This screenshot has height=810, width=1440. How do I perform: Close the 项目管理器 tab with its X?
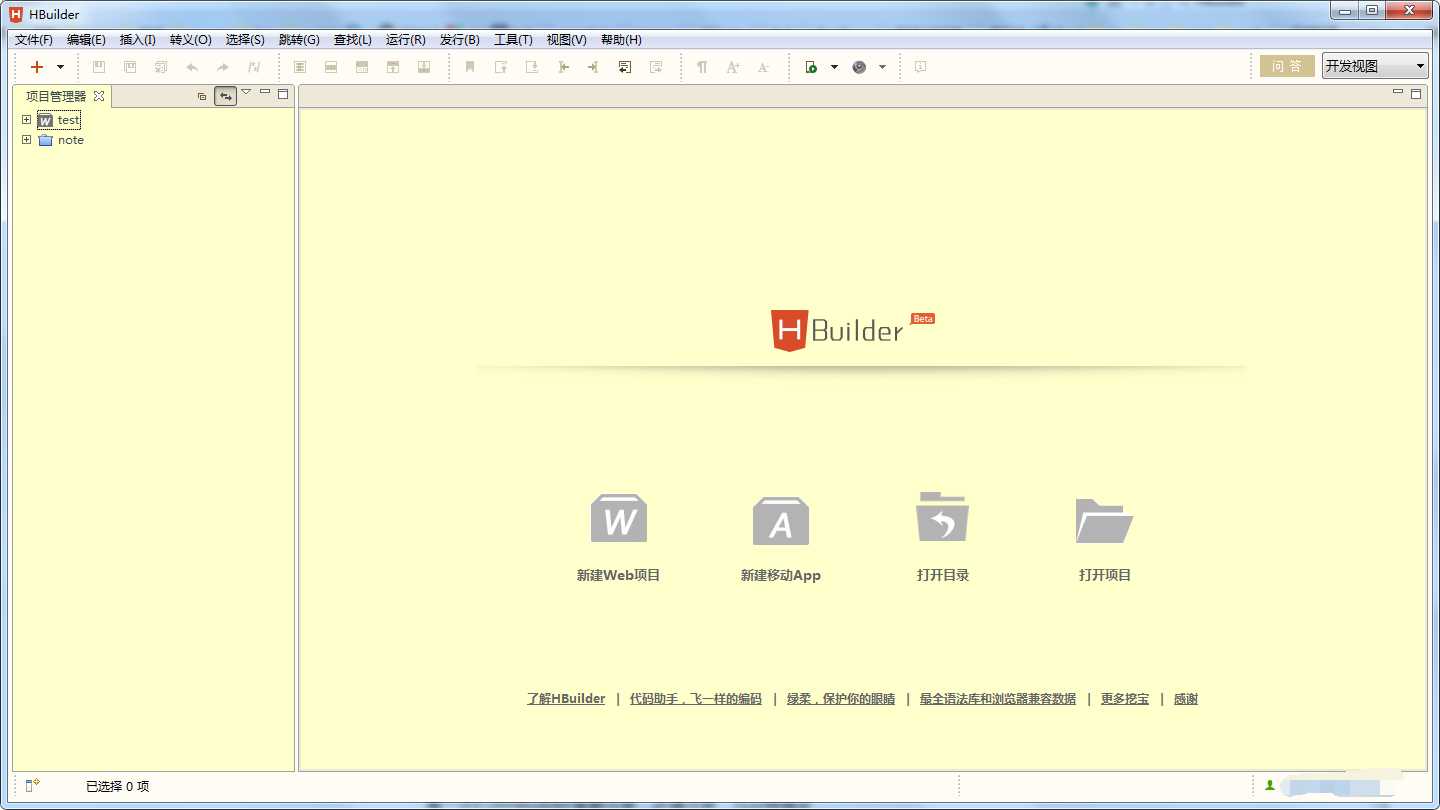click(98, 96)
